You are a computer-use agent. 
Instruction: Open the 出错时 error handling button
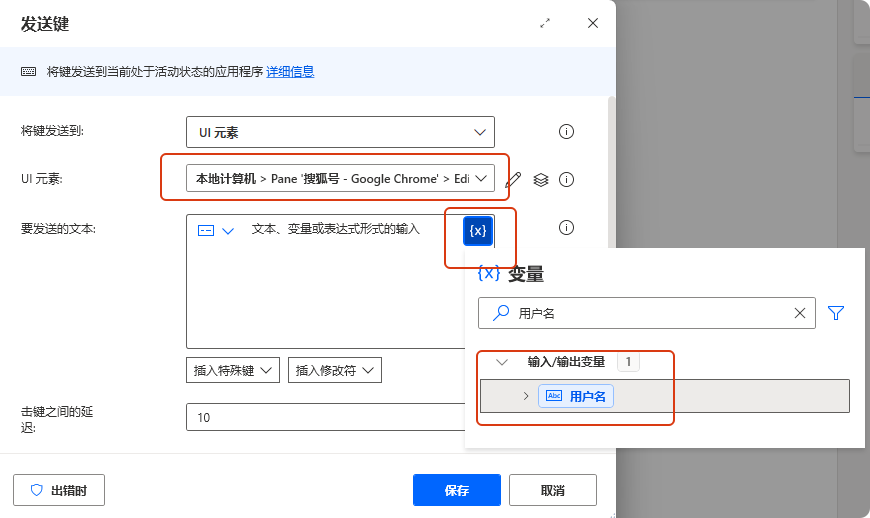(59, 490)
